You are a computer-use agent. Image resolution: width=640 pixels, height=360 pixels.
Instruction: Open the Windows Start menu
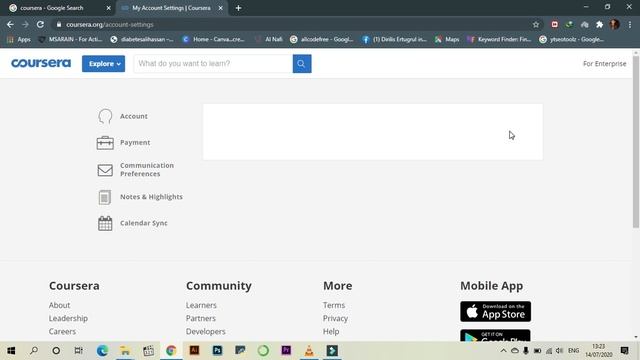[11, 351]
